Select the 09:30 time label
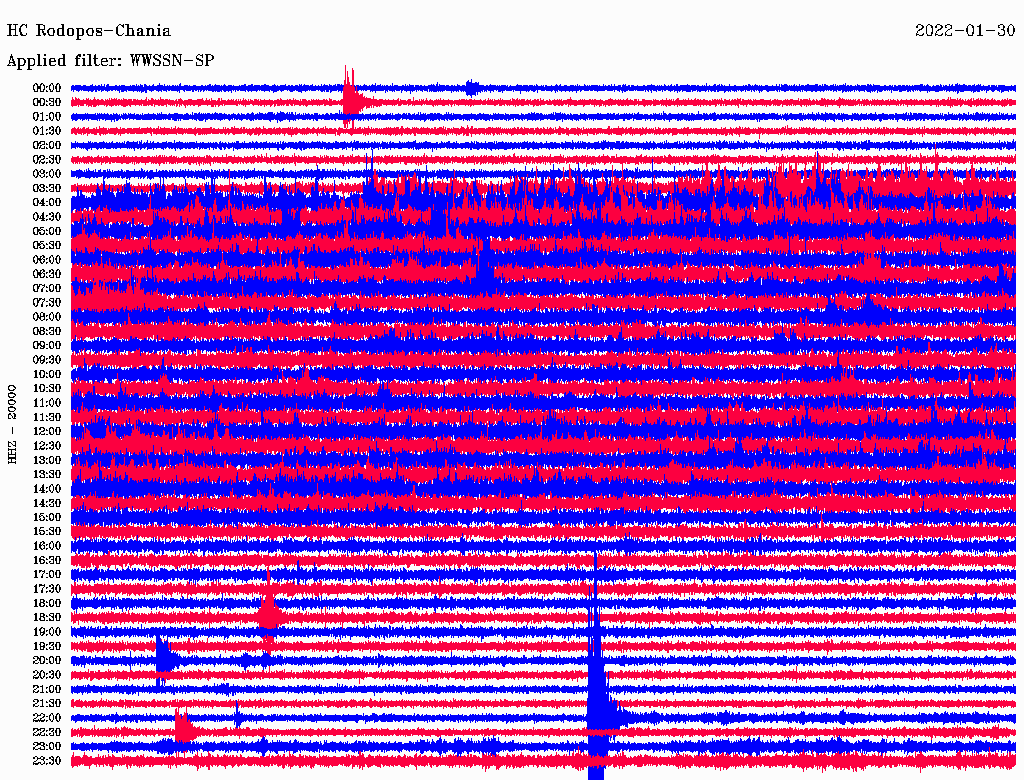This screenshot has height=780, width=1024. [46, 360]
